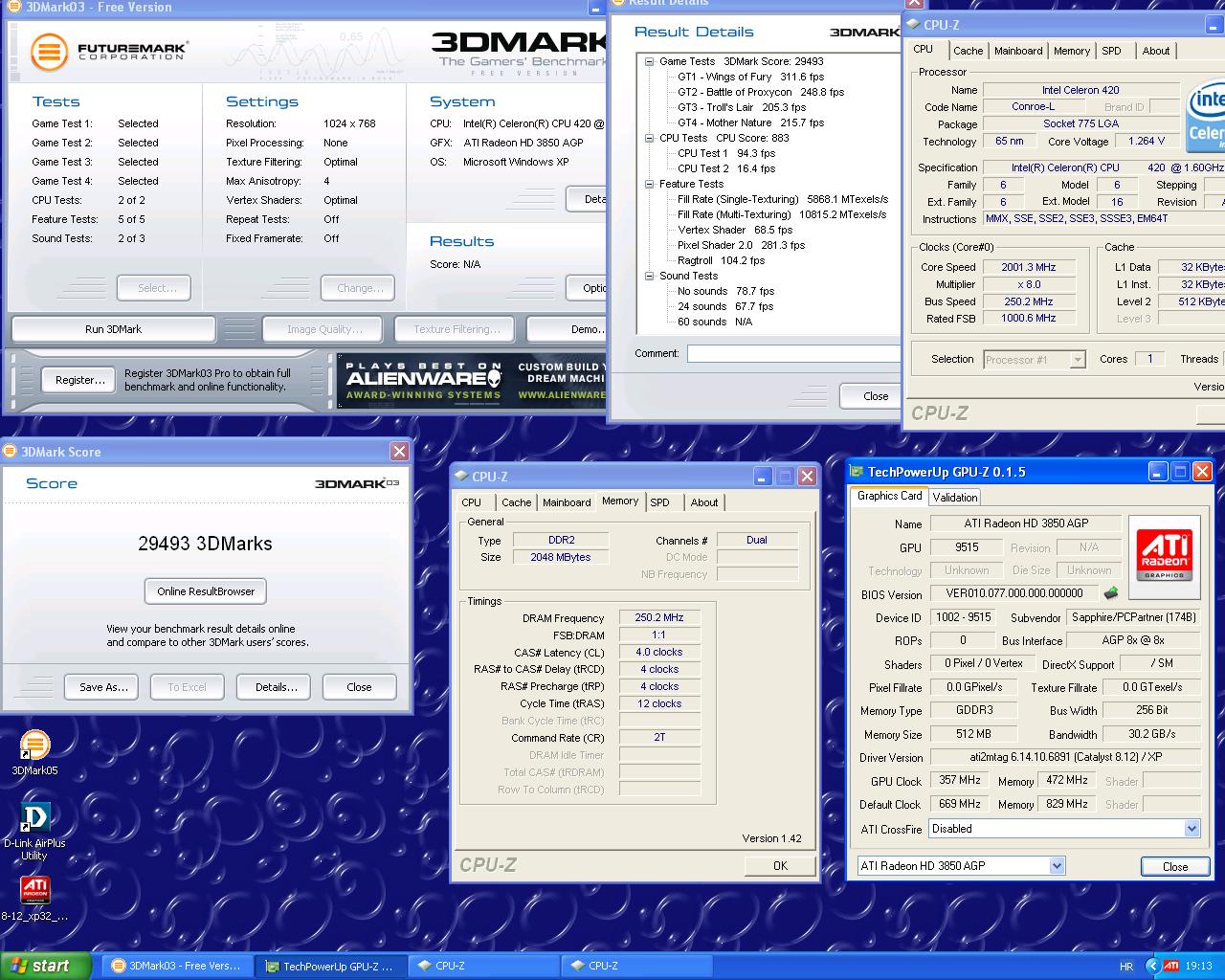
Task: Open the Memory tab in the top CPU-Z window
Action: click(1072, 51)
